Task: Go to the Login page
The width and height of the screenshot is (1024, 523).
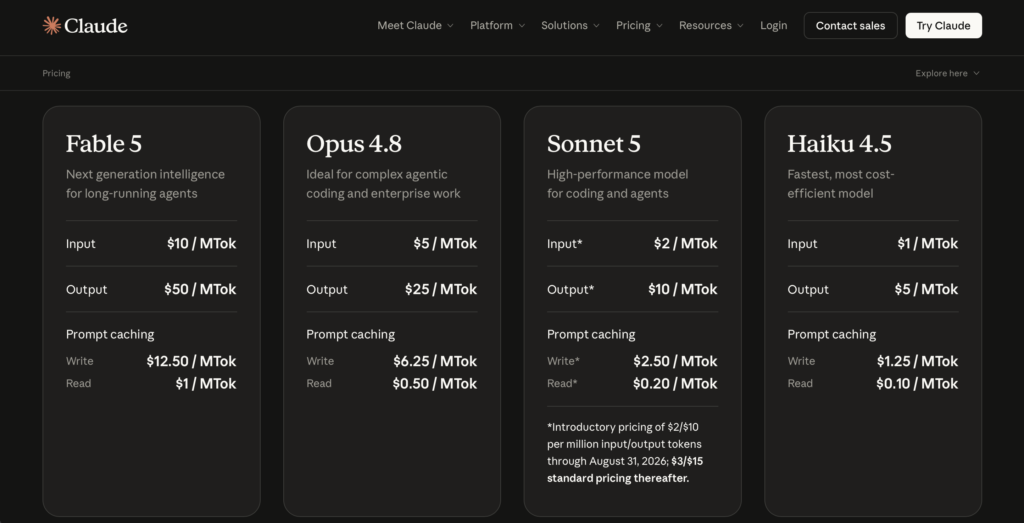Action: tap(773, 25)
